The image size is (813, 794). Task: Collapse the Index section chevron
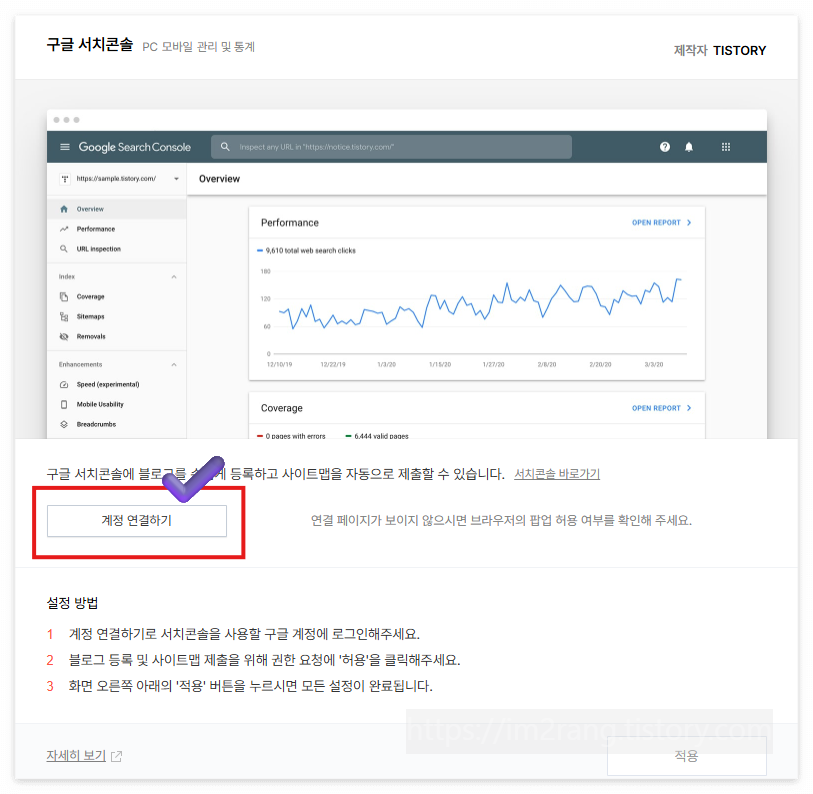point(174,277)
